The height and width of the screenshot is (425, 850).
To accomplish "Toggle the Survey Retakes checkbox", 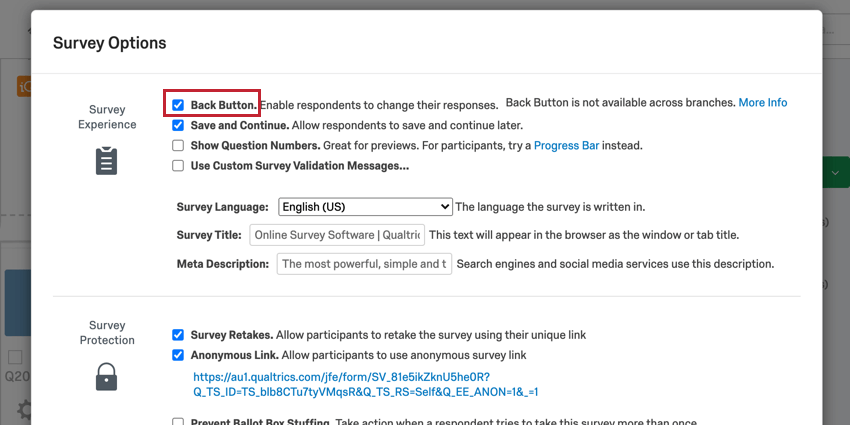I will point(178,334).
